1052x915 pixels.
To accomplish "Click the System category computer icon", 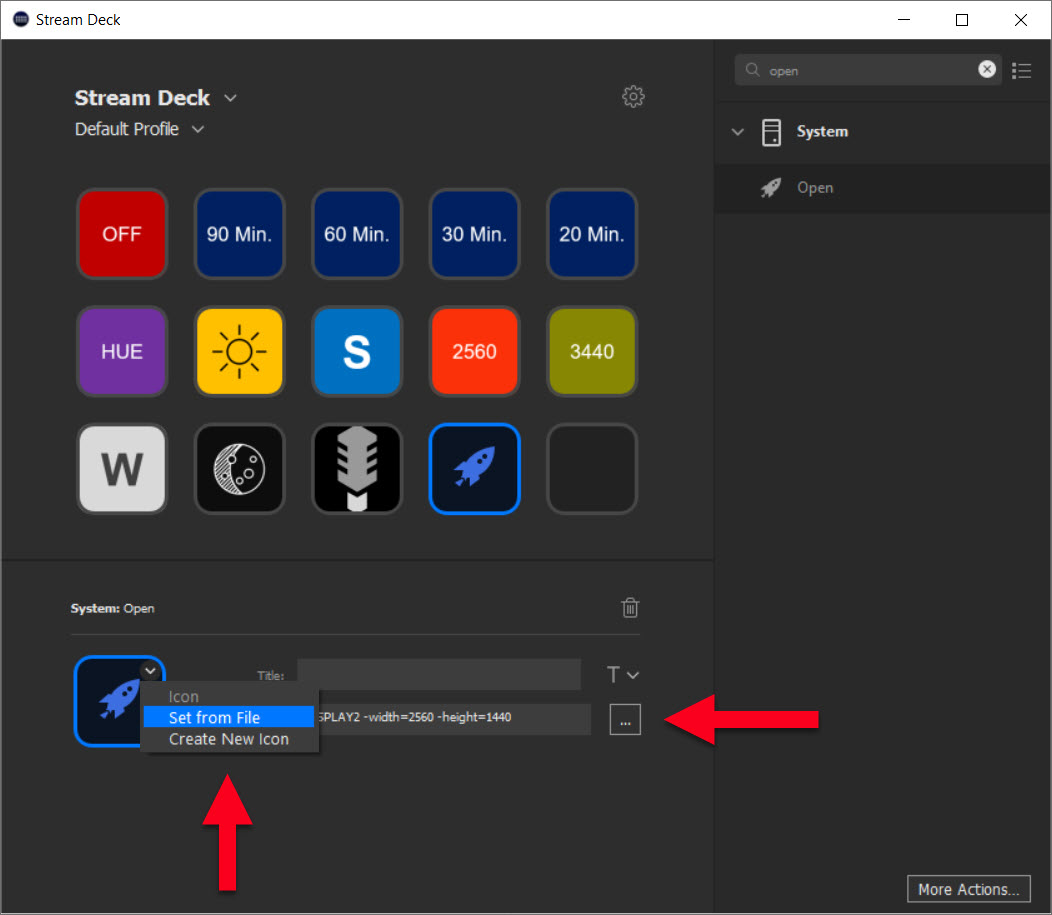I will [771, 132].
